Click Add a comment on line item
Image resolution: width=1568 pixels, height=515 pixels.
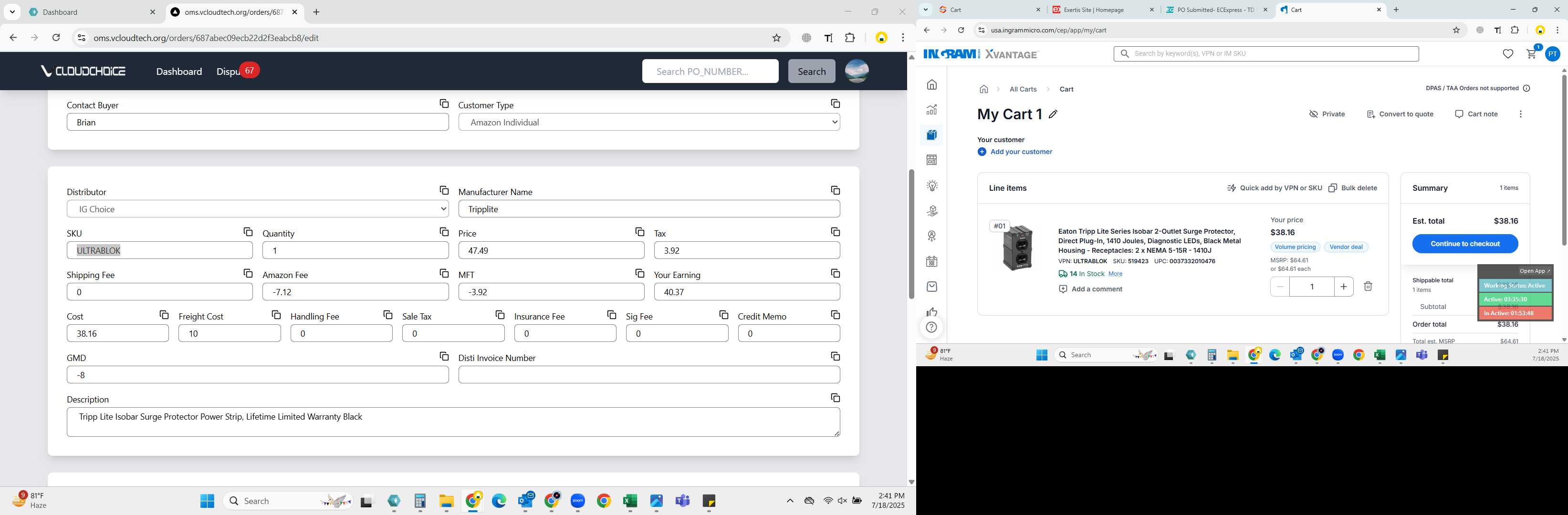(x=1091, y=289)
